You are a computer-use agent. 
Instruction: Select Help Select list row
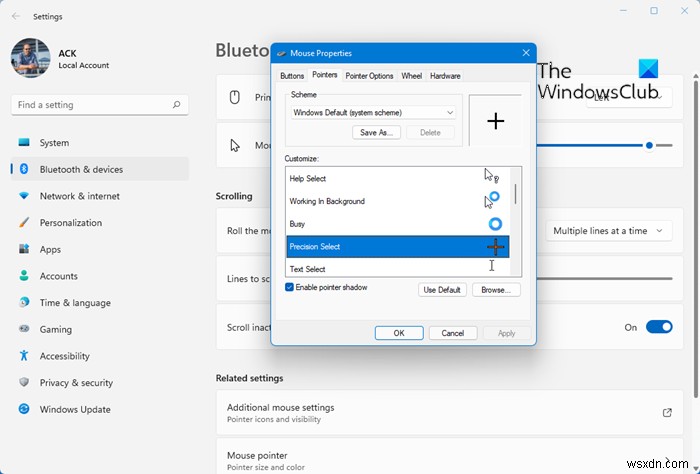tap(398, 178)
